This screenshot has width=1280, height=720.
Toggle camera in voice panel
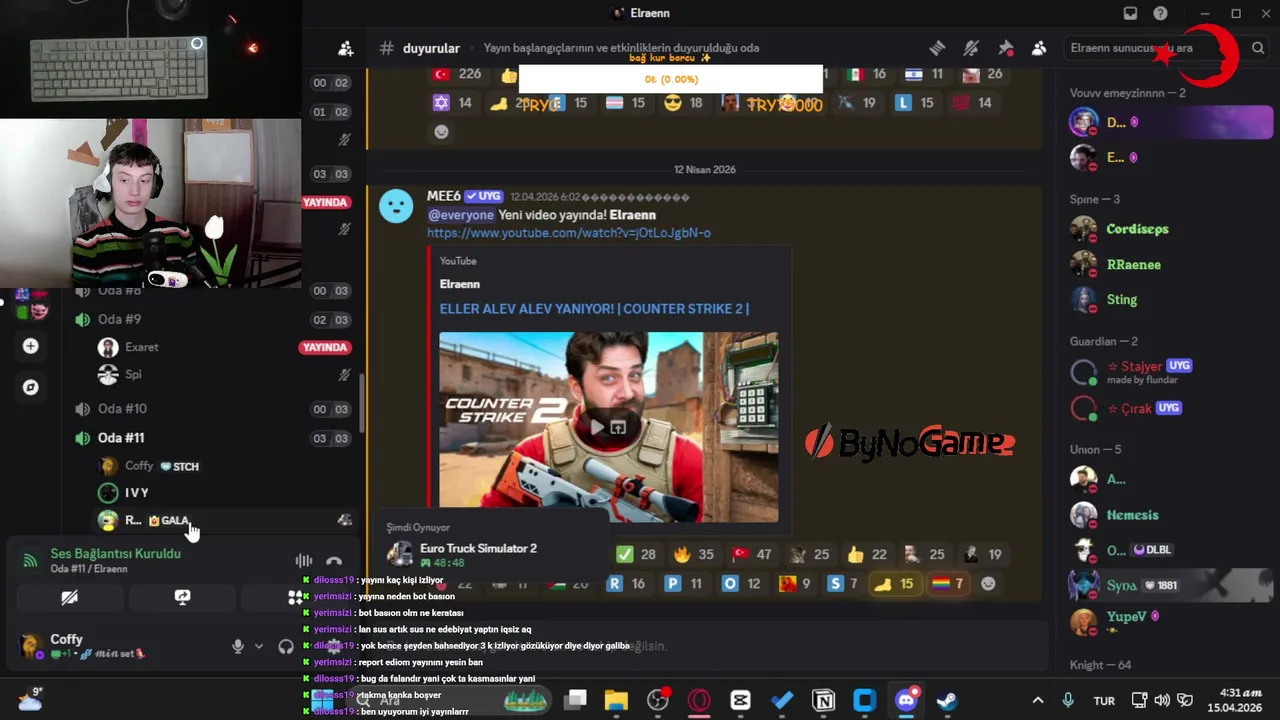pos(69,597)
